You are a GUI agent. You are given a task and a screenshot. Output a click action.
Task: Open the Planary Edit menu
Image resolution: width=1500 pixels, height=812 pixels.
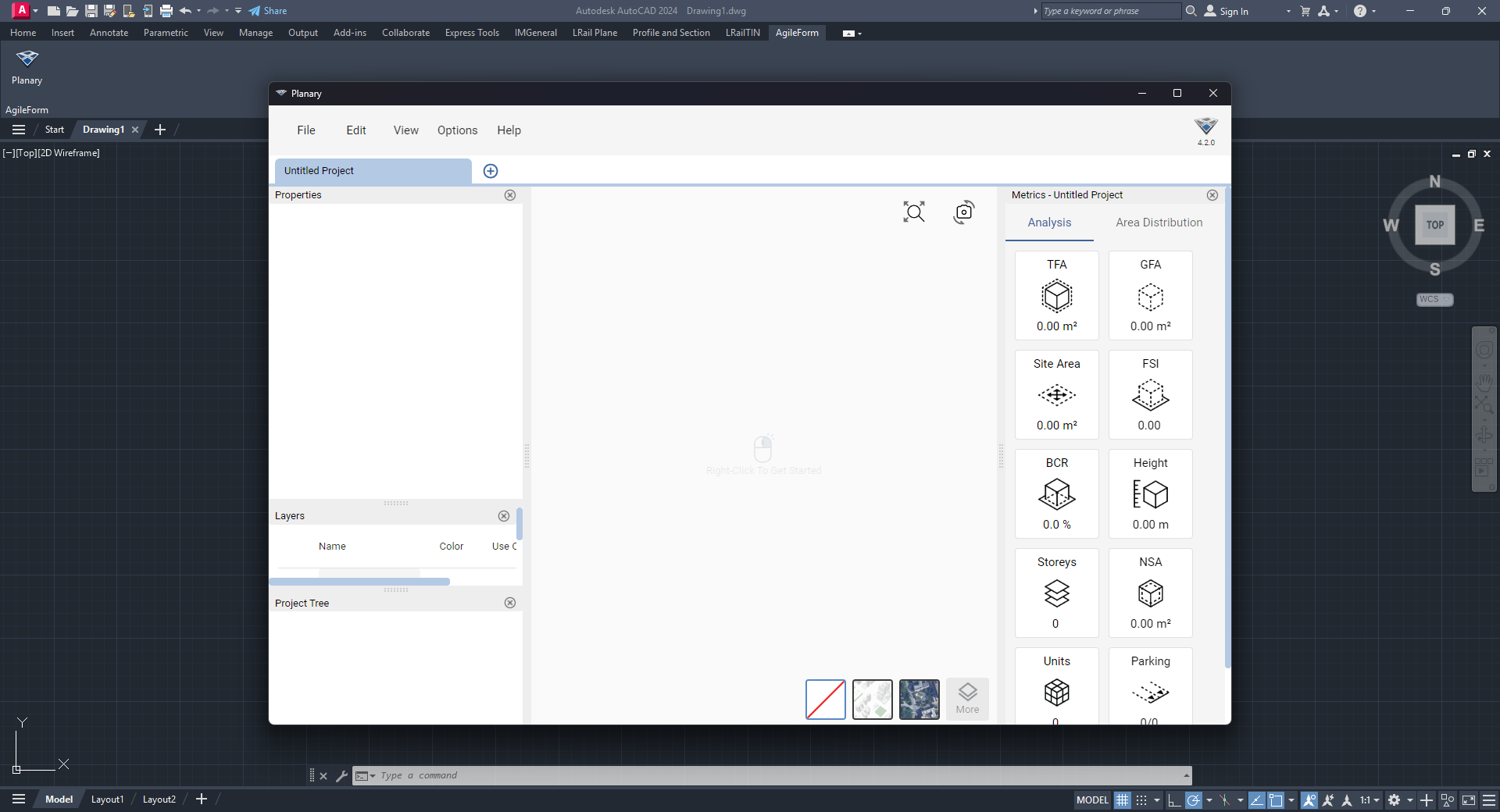pos(356,130)
